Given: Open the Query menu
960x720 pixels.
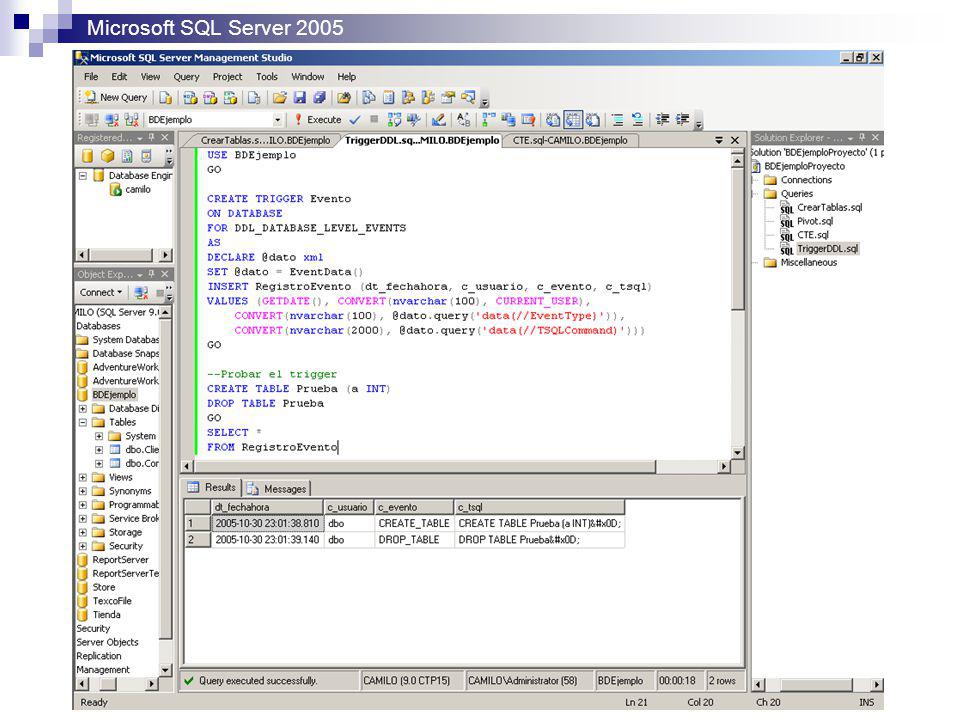Looking at the screenshot, I should pyautogui.click(x=186, y=77).
